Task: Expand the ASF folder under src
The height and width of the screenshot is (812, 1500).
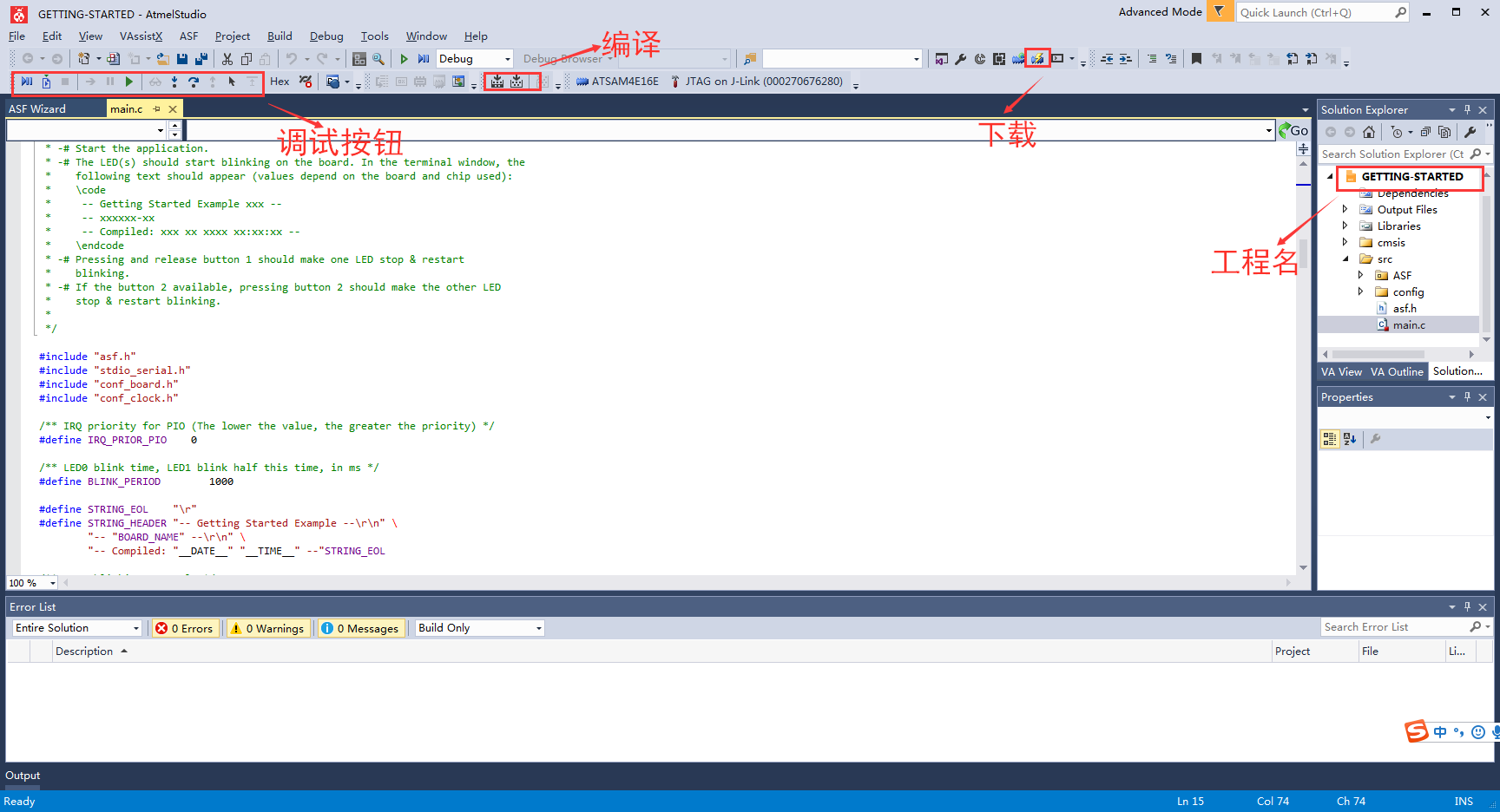Action: pos(1361,276)
